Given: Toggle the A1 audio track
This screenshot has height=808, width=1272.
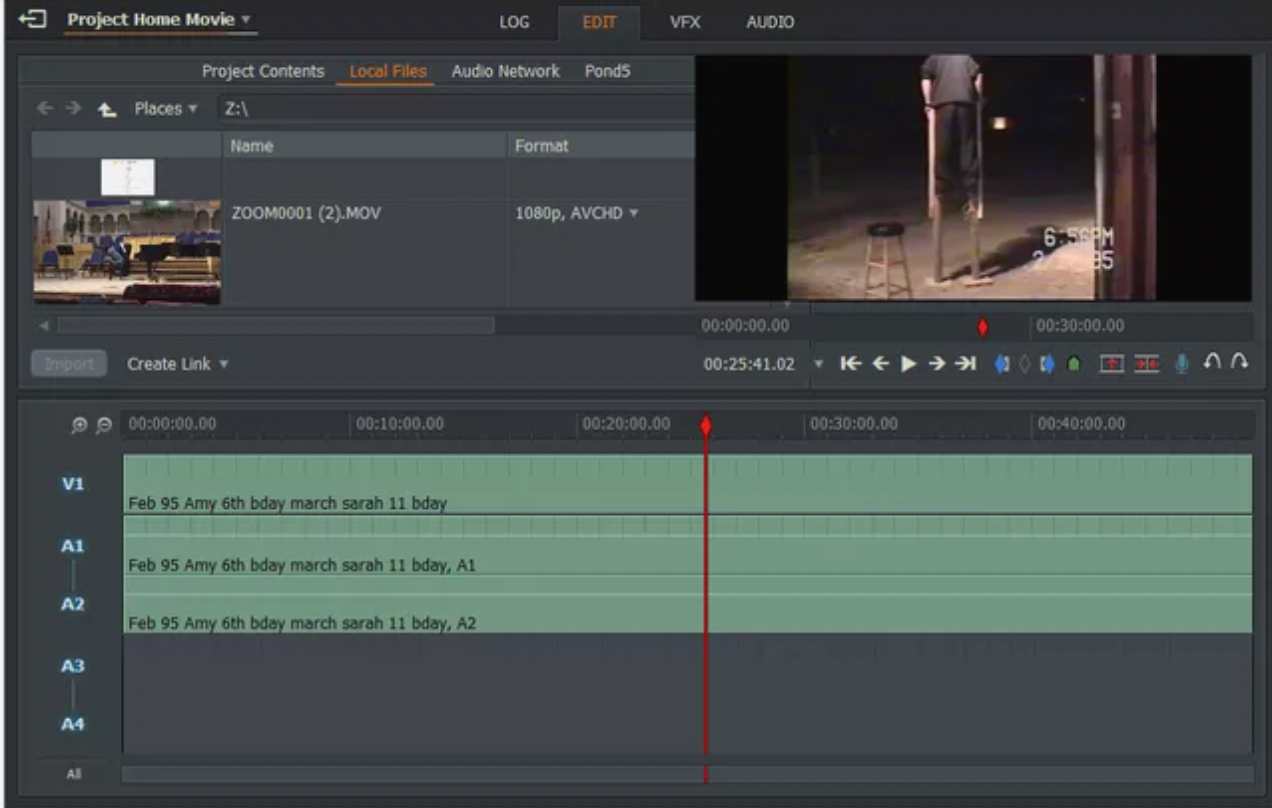Looking at the screenshot, I should 73,546.
